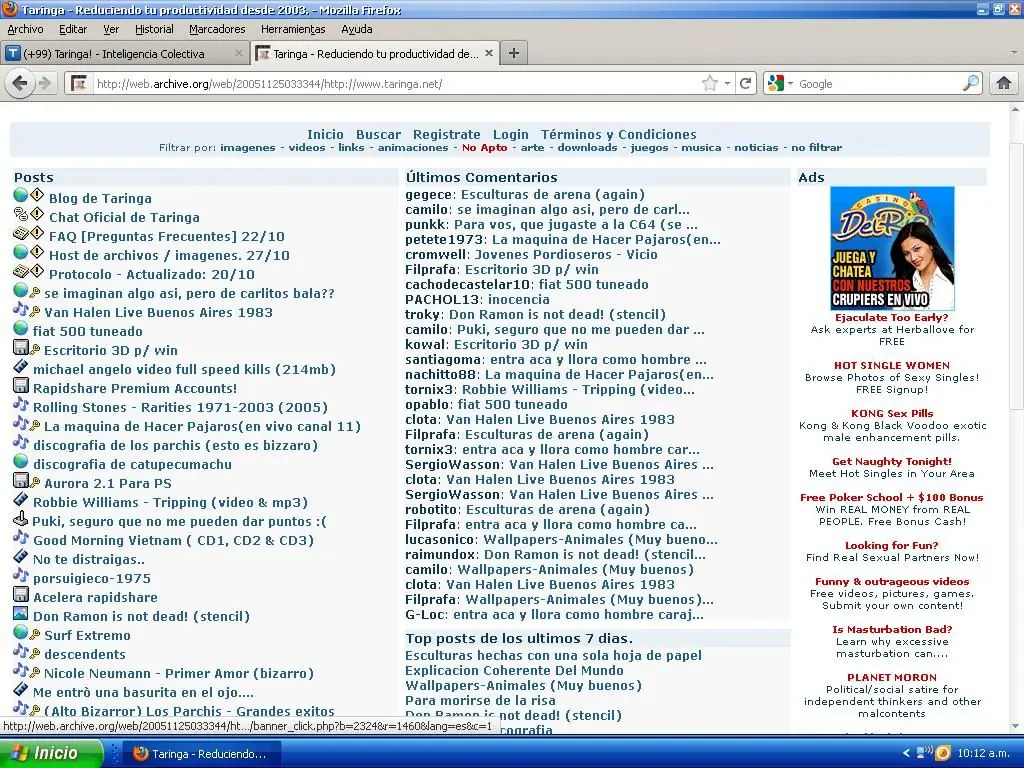The image size is (1024, 768).
Task: Open the Herramientas menu
Action: (x=293, y=29)
